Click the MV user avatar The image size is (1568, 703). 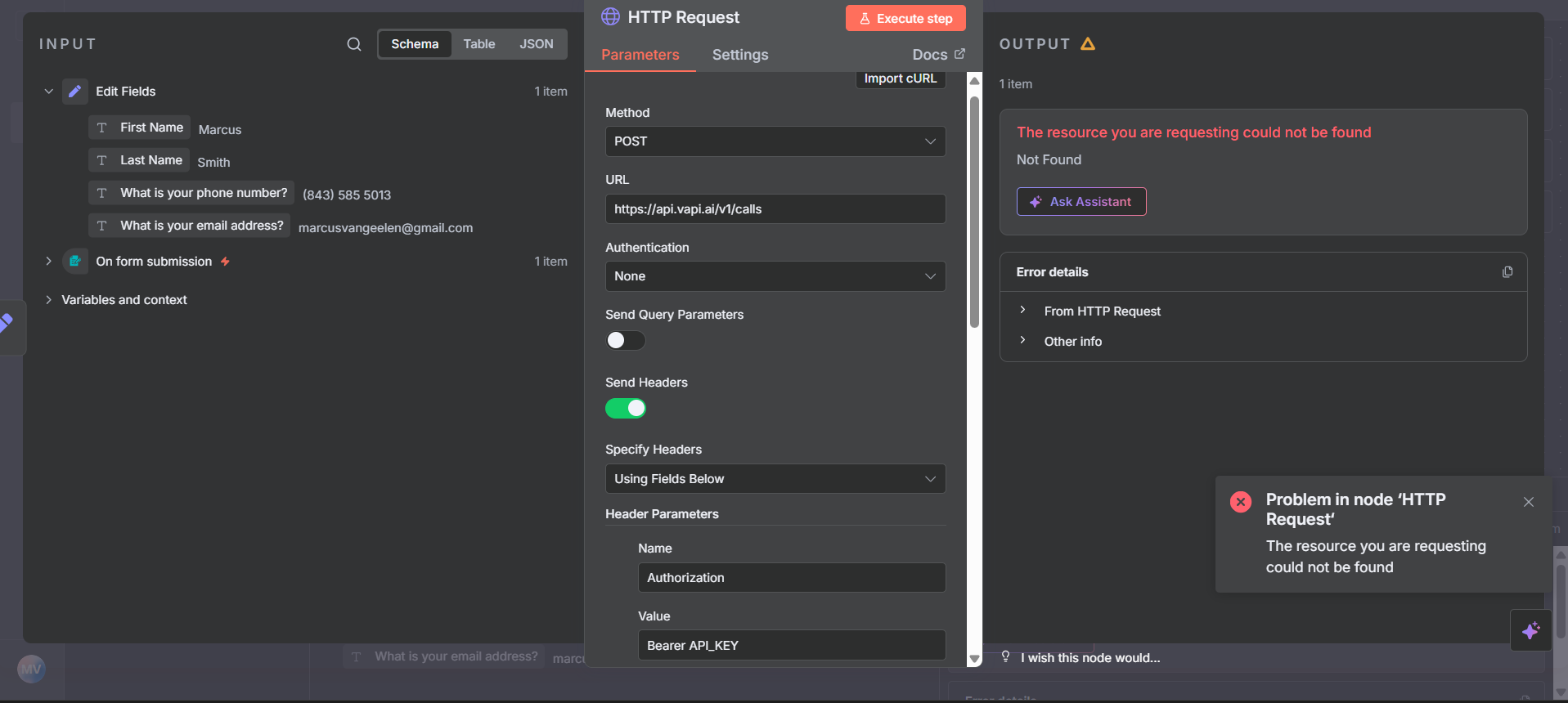point(31,669)
